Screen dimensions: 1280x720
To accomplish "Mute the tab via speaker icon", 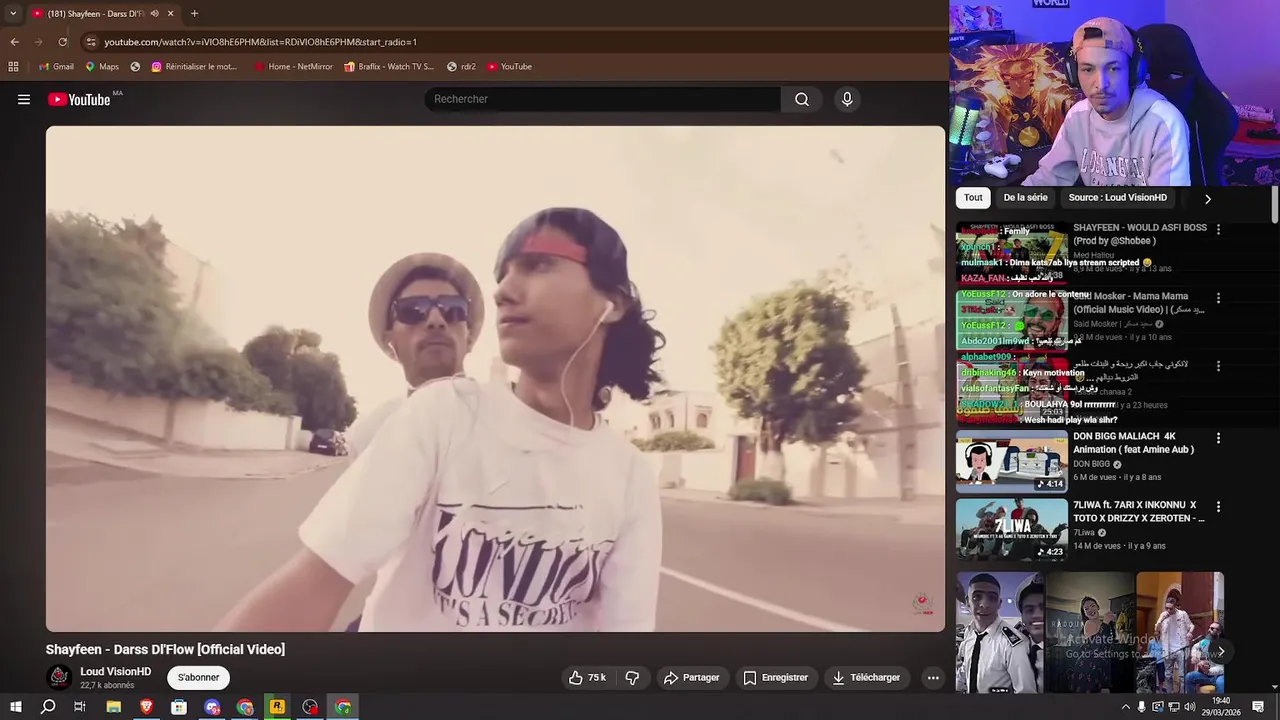I will tap(154, 14).
